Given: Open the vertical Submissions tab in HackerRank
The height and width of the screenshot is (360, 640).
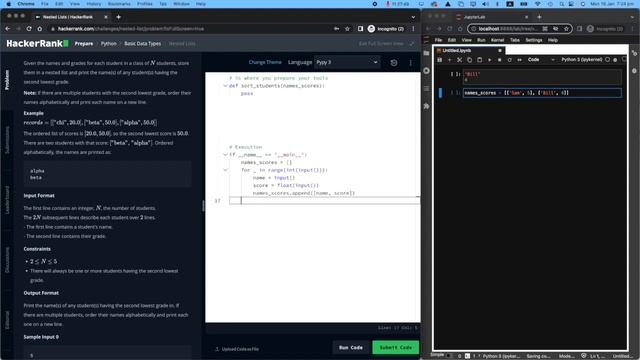Looking at the screenshot, I should pos(7,140).
